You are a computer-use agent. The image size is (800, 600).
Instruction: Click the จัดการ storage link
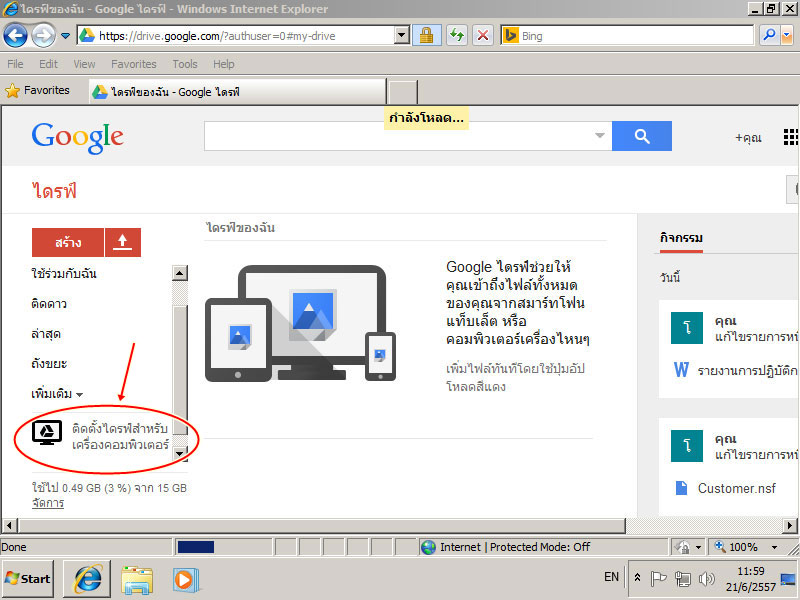[x=48, y=503]
